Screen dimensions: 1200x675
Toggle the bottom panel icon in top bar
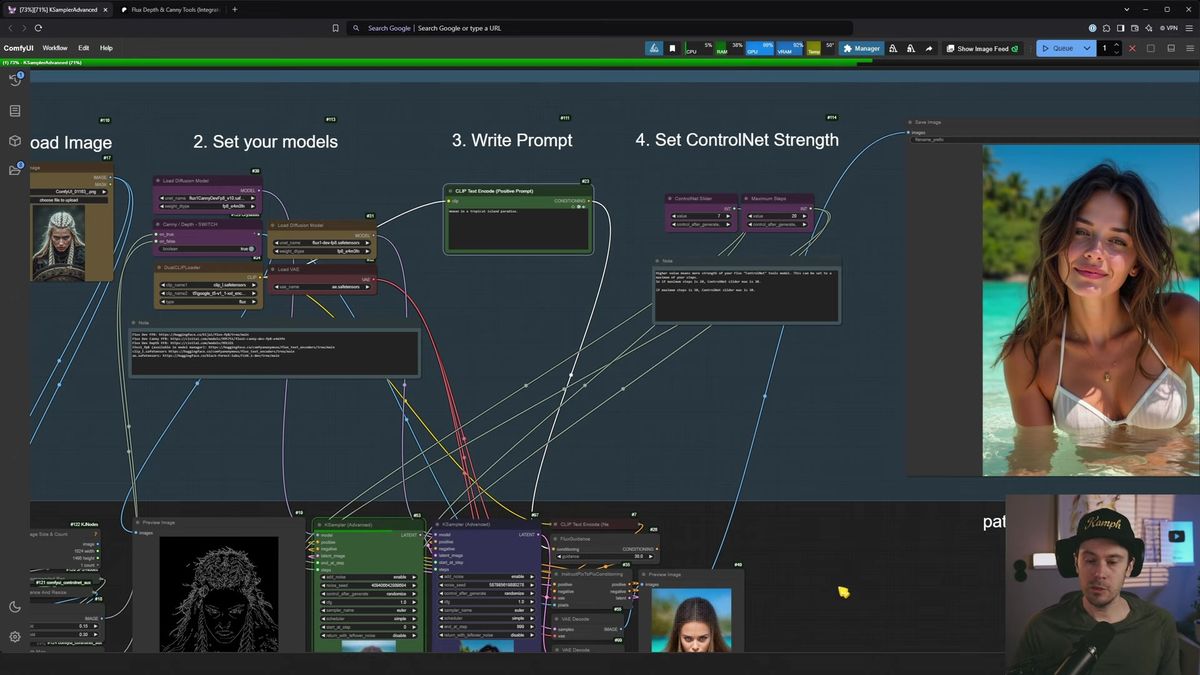[x=1170, y=48]
